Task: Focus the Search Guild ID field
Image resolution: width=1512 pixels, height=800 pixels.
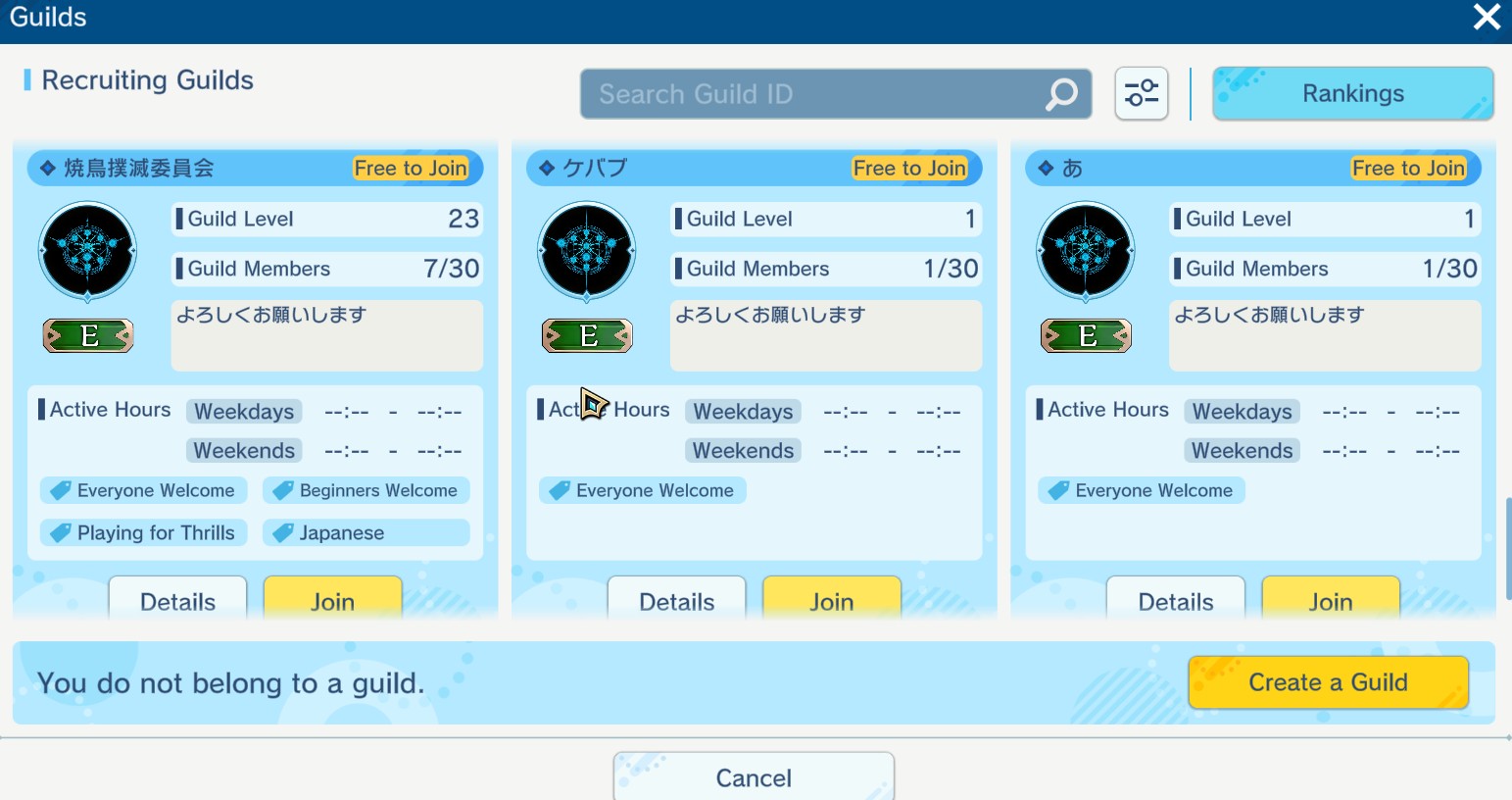Action: pos(835,94)
